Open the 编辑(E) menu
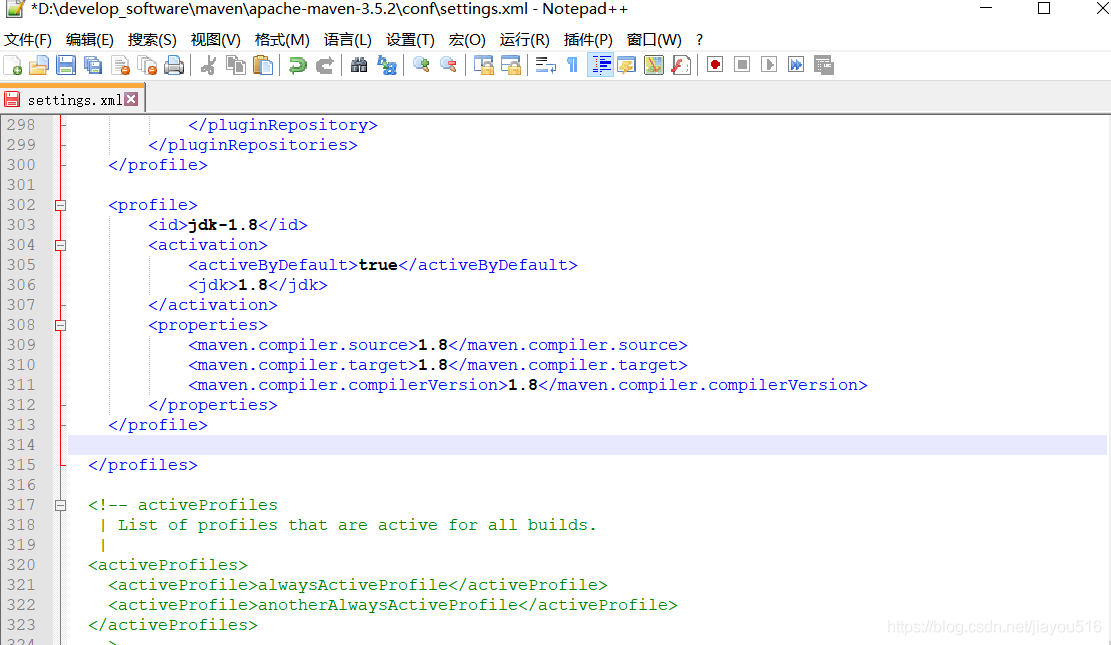The height and width of the screenshot is (645, 1111). [89, 40]
